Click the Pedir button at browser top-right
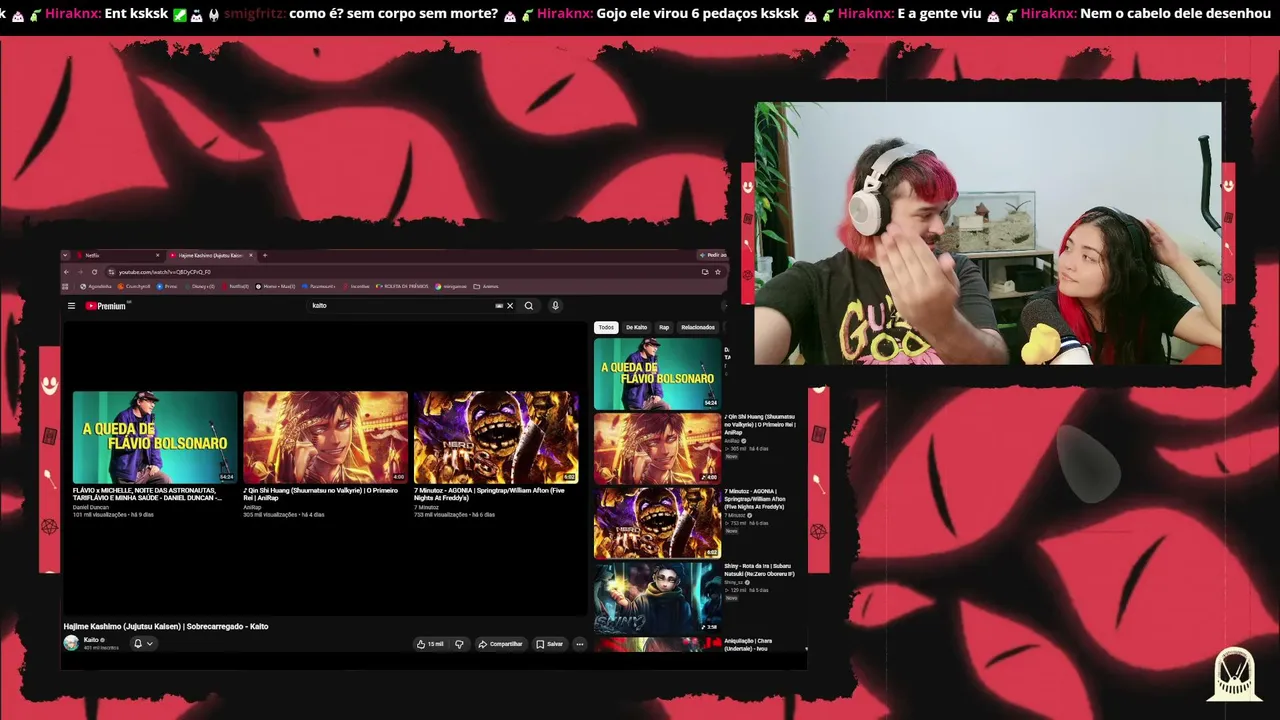The width and height of the screenshot is (1280, 720). [x=713, y=256]
